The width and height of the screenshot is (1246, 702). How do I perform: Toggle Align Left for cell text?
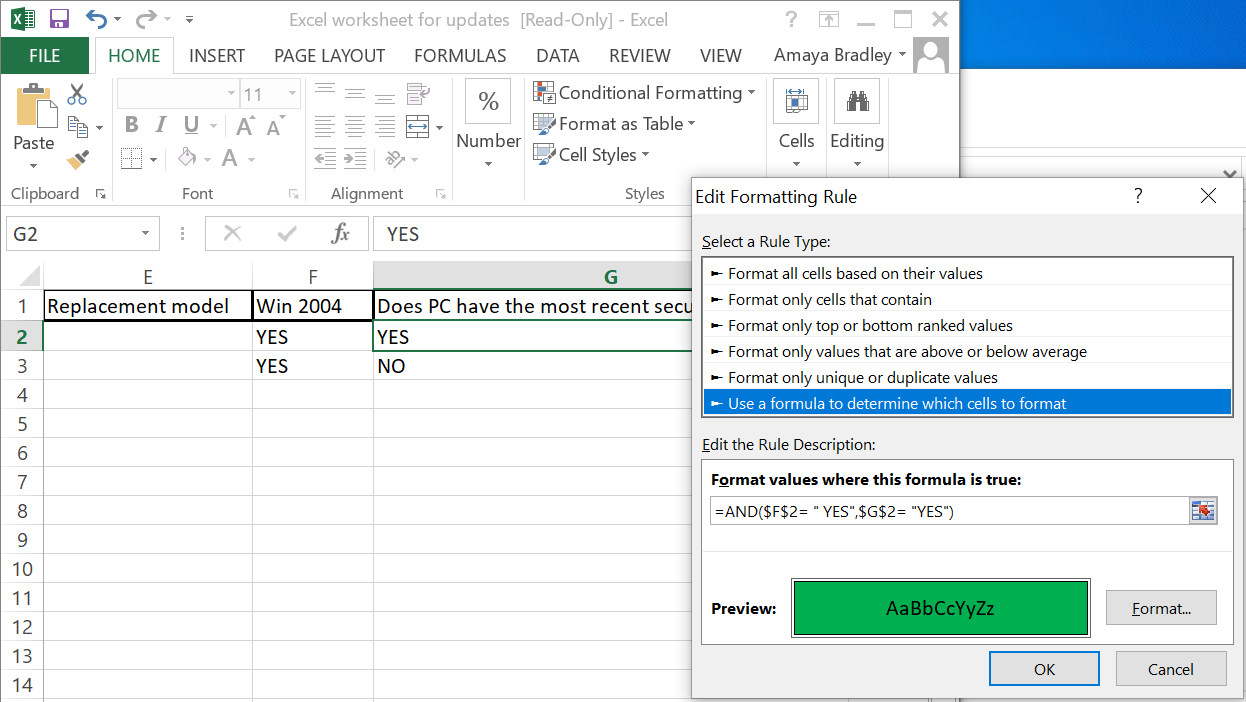point(324,127)
